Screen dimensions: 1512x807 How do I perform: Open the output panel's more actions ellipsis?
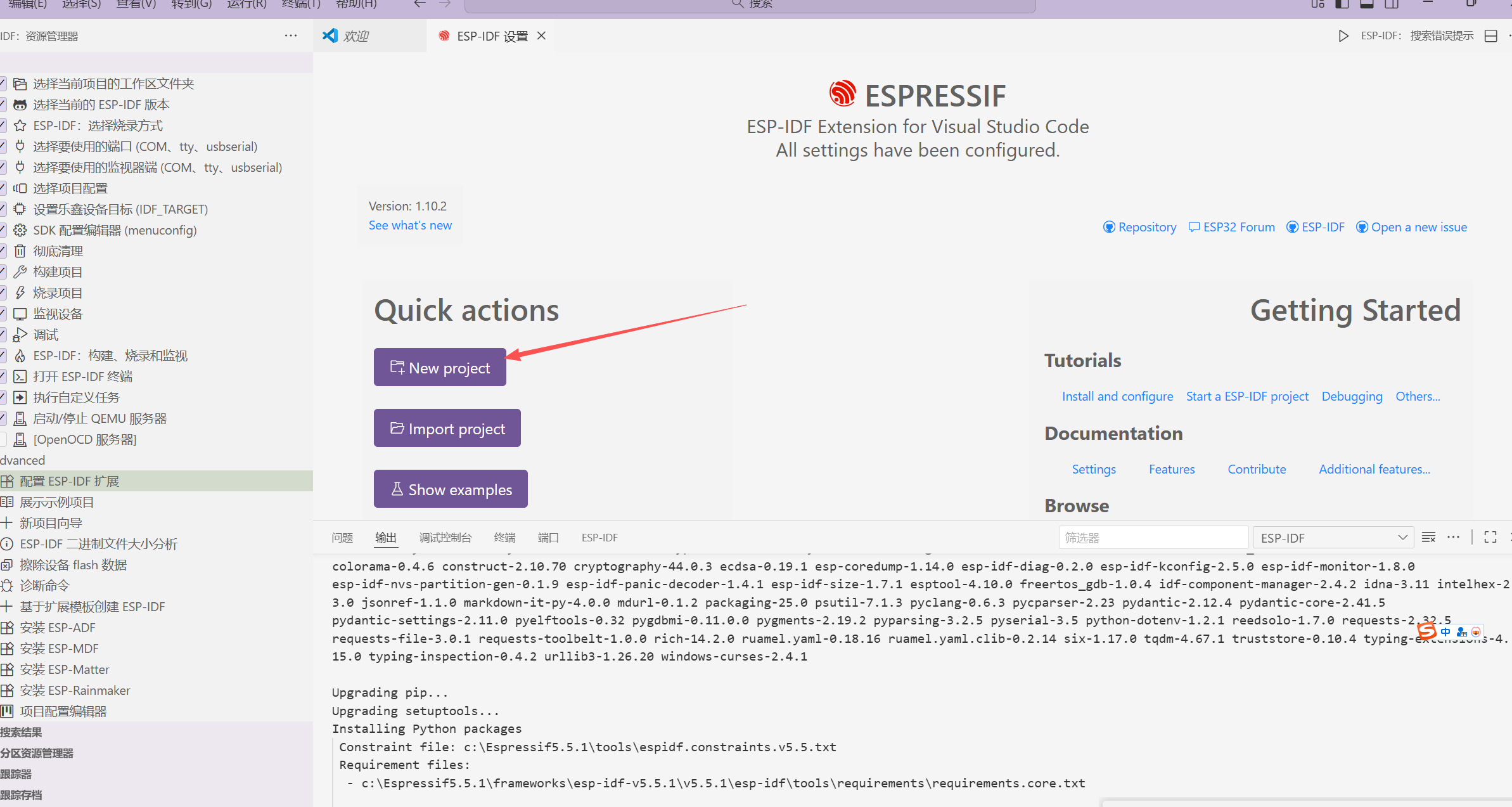(x=1454, y=538)
